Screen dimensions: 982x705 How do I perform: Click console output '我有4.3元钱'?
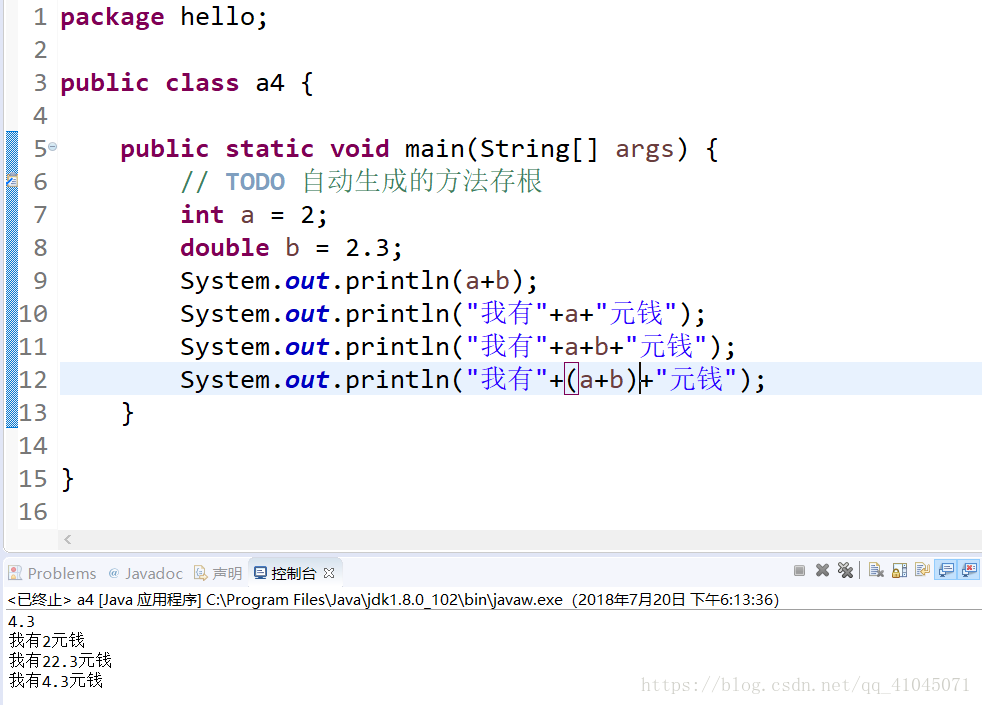56,680
